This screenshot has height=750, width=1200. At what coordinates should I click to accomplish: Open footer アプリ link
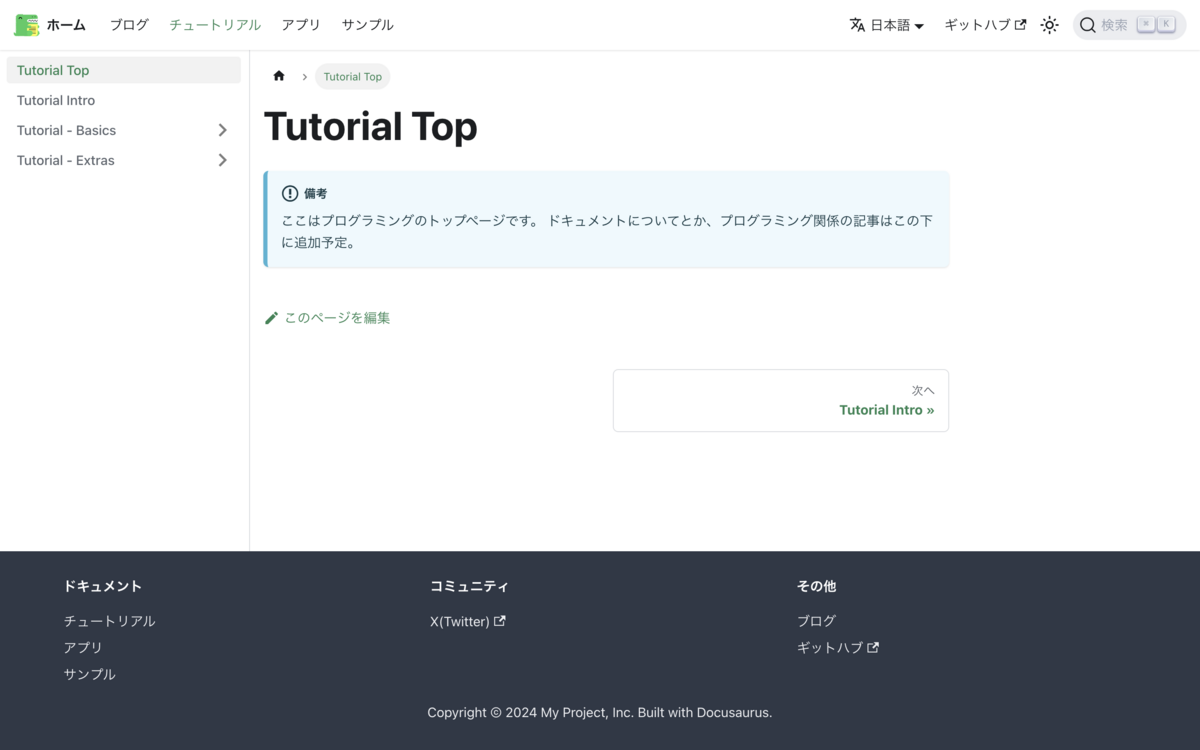point(83,647)
